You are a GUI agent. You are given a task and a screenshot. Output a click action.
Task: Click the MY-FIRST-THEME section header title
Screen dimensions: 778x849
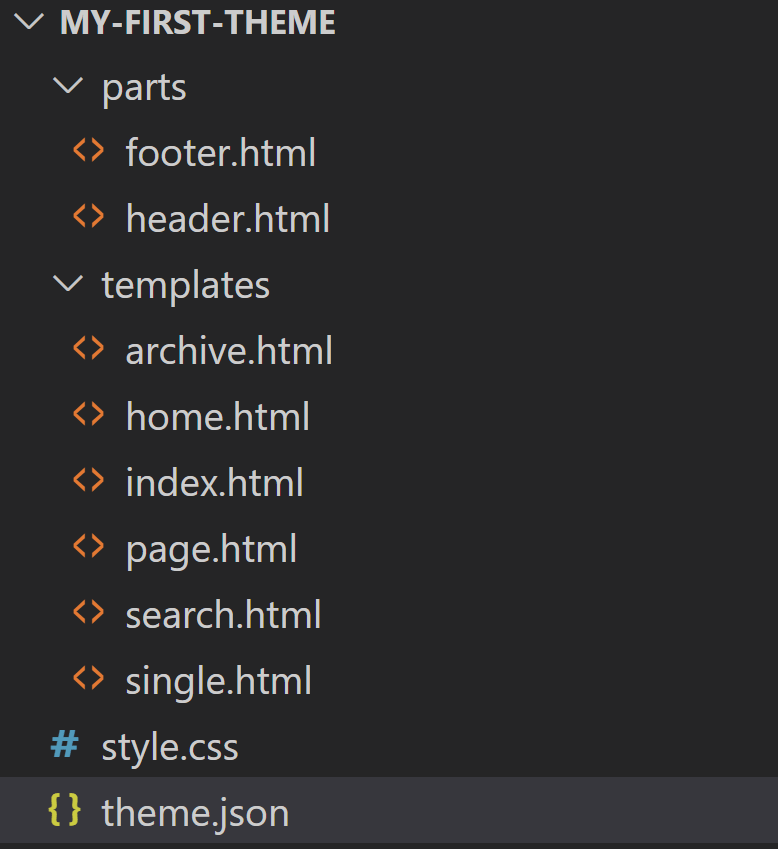198,22
